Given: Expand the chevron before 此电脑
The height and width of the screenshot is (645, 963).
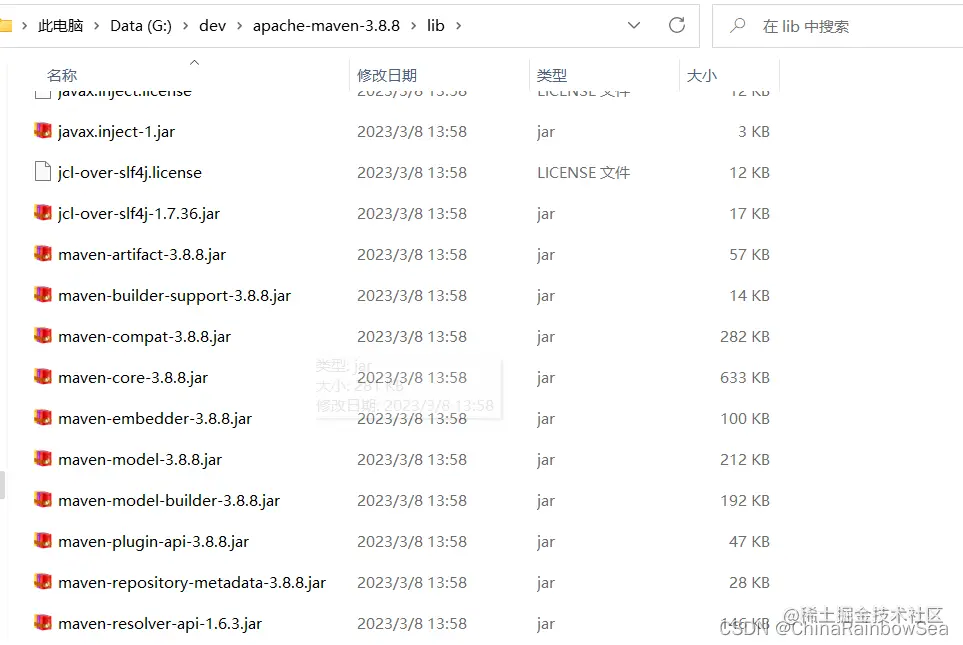Looking at the screenshot, I should (x=25, y=26).
